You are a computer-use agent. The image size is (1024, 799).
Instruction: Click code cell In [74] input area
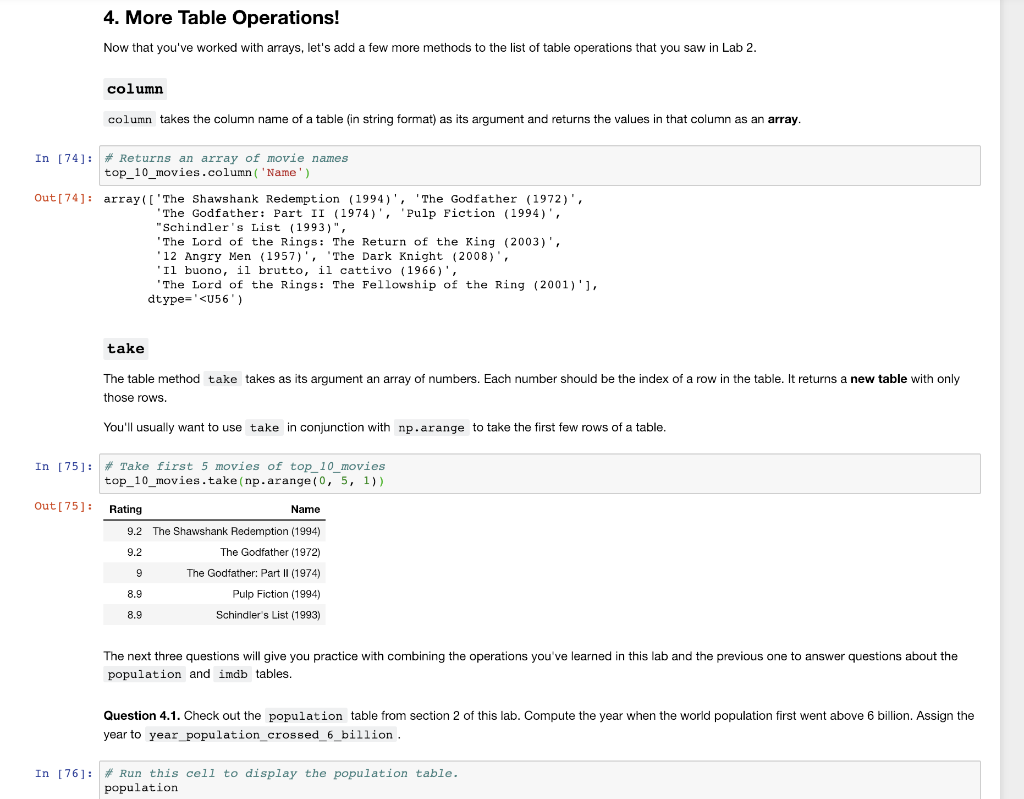[539, 165]
